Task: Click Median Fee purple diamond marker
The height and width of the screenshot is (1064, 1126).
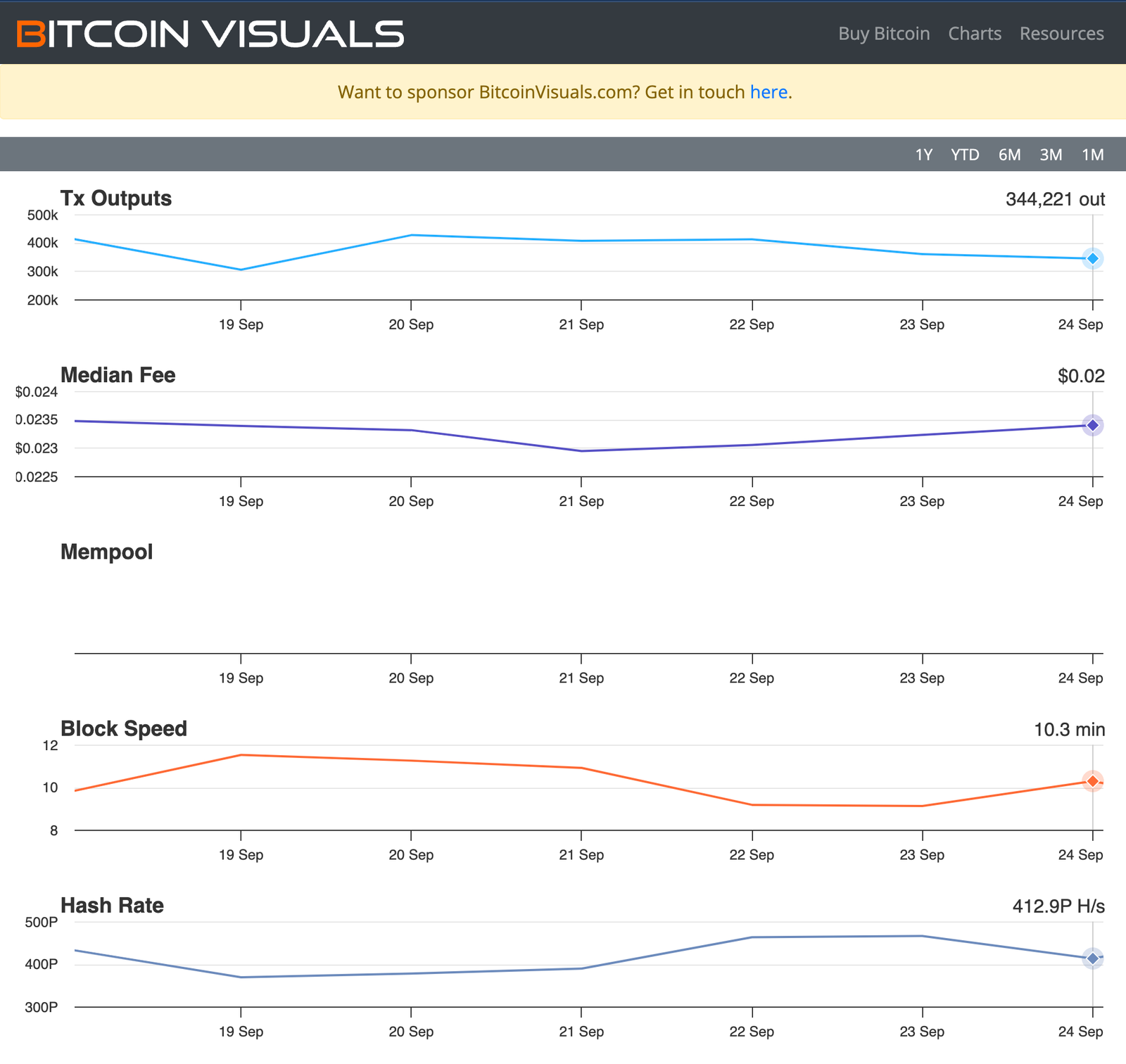Action: 1092,425
